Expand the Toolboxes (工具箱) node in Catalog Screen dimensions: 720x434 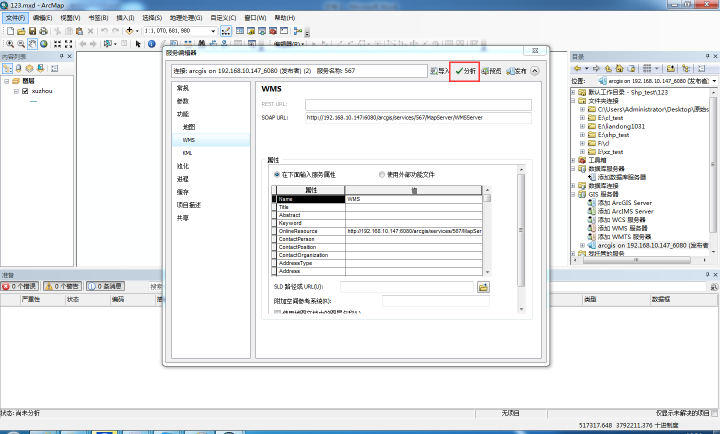point(573,160)
